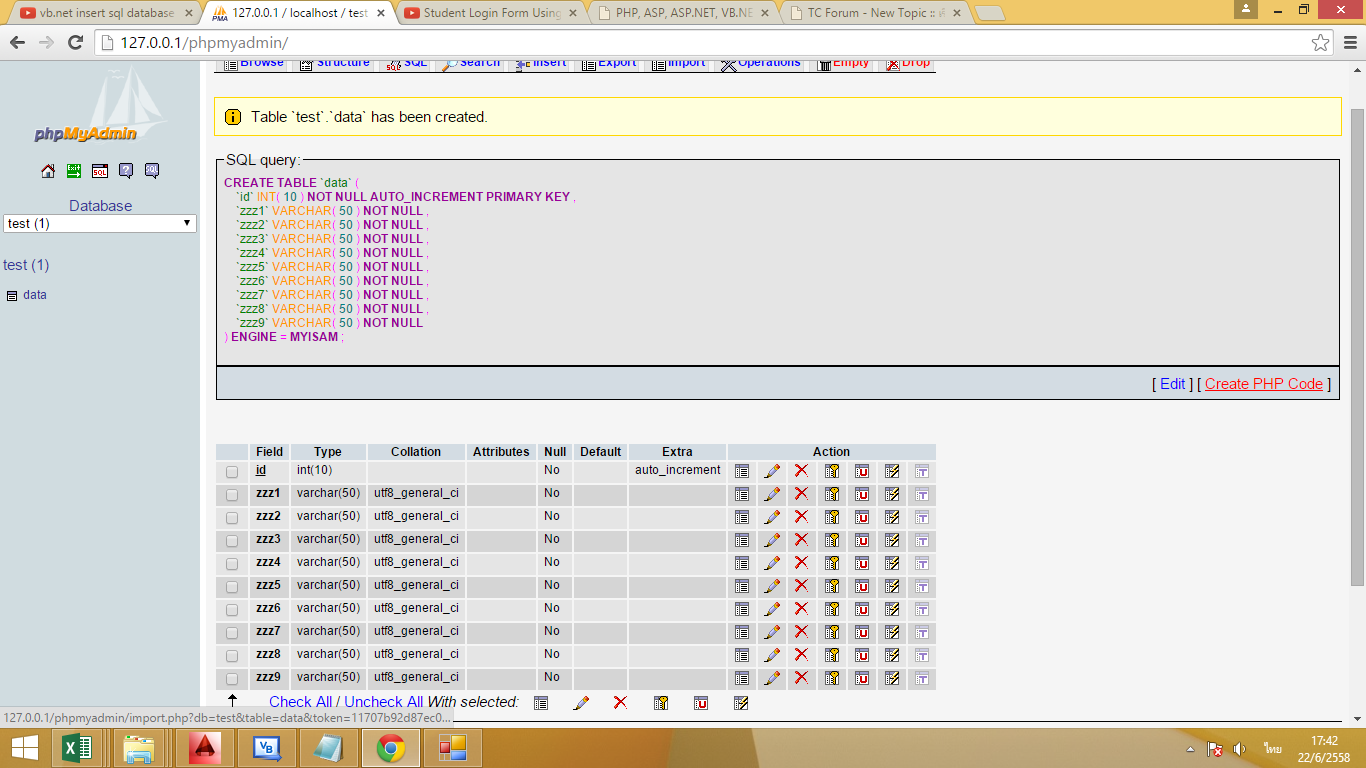Check the checkbox for field zzz8
Viewport: 1366px width, 768px height.
pos(232,656)
